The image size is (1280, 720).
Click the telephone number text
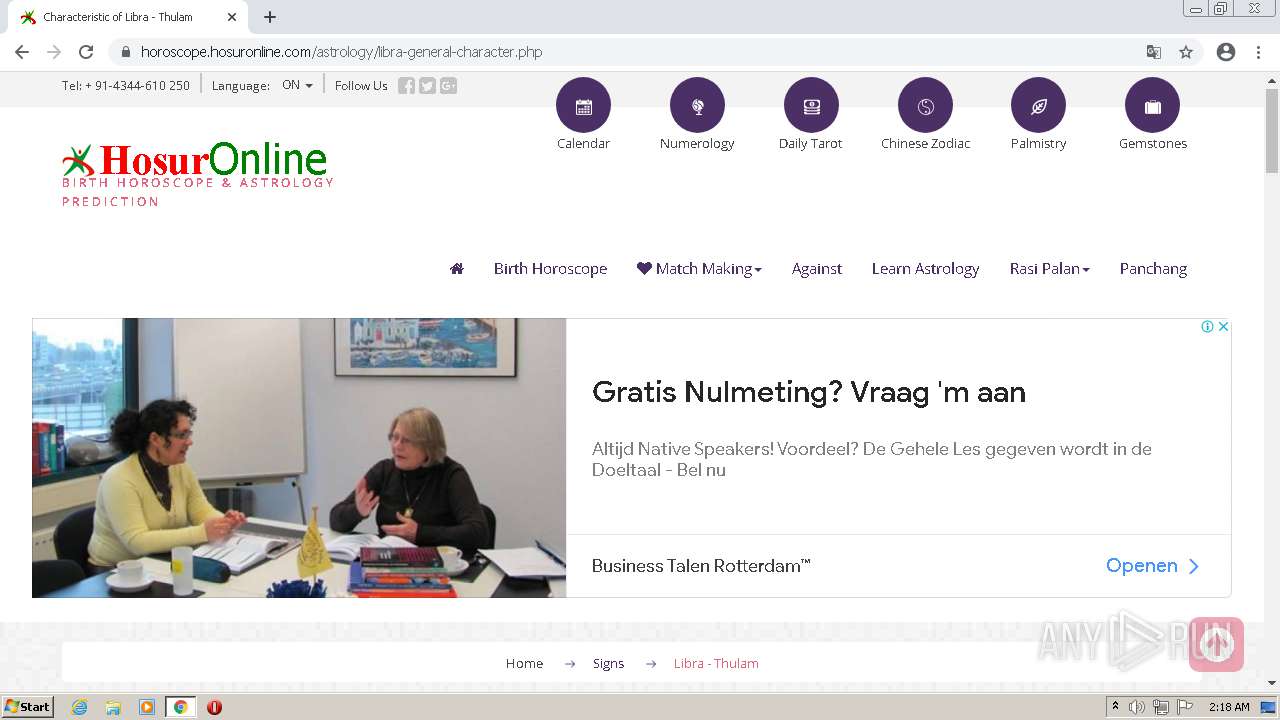pos(126,86)
